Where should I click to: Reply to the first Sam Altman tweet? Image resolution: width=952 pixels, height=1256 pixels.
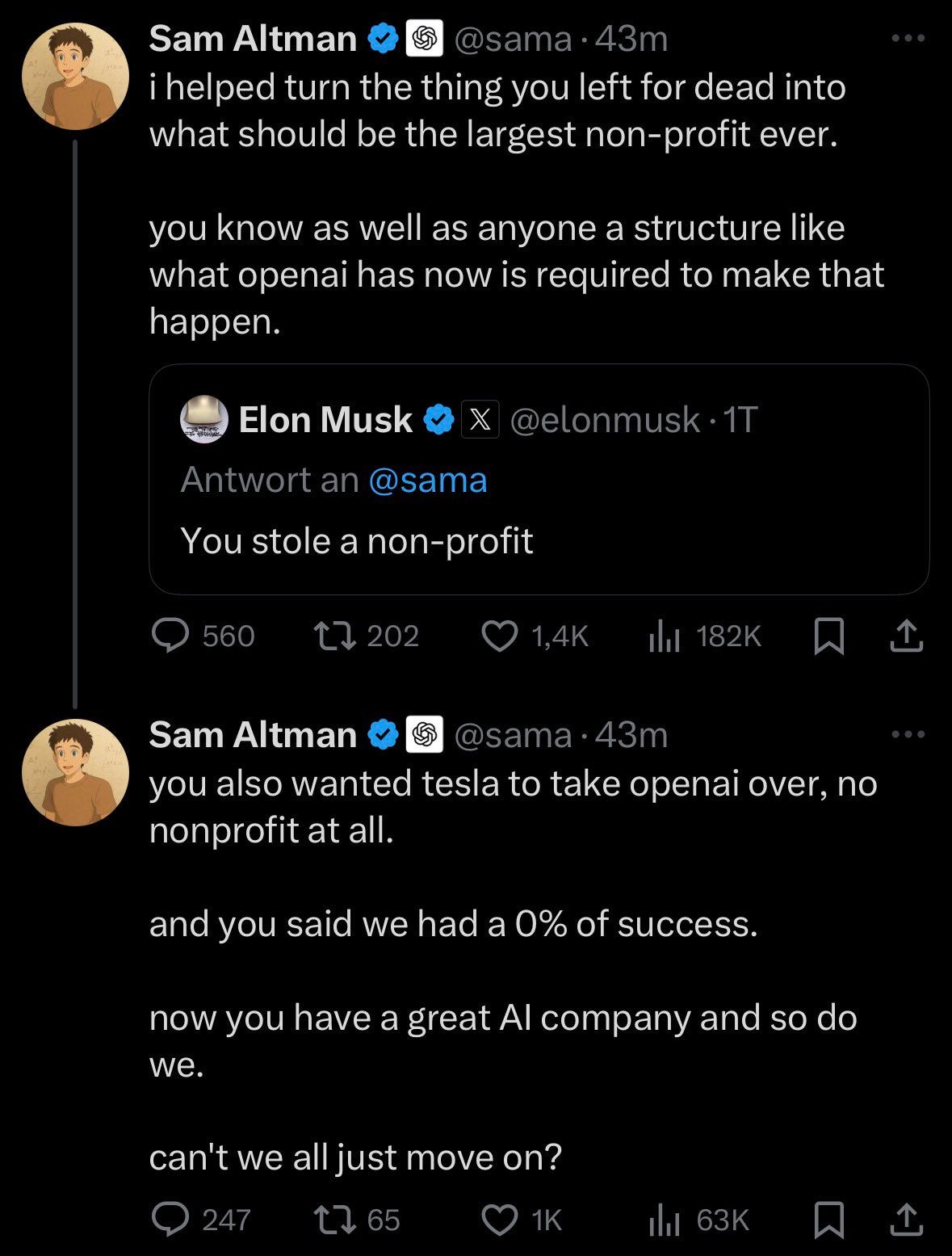(x=170, y=636)
